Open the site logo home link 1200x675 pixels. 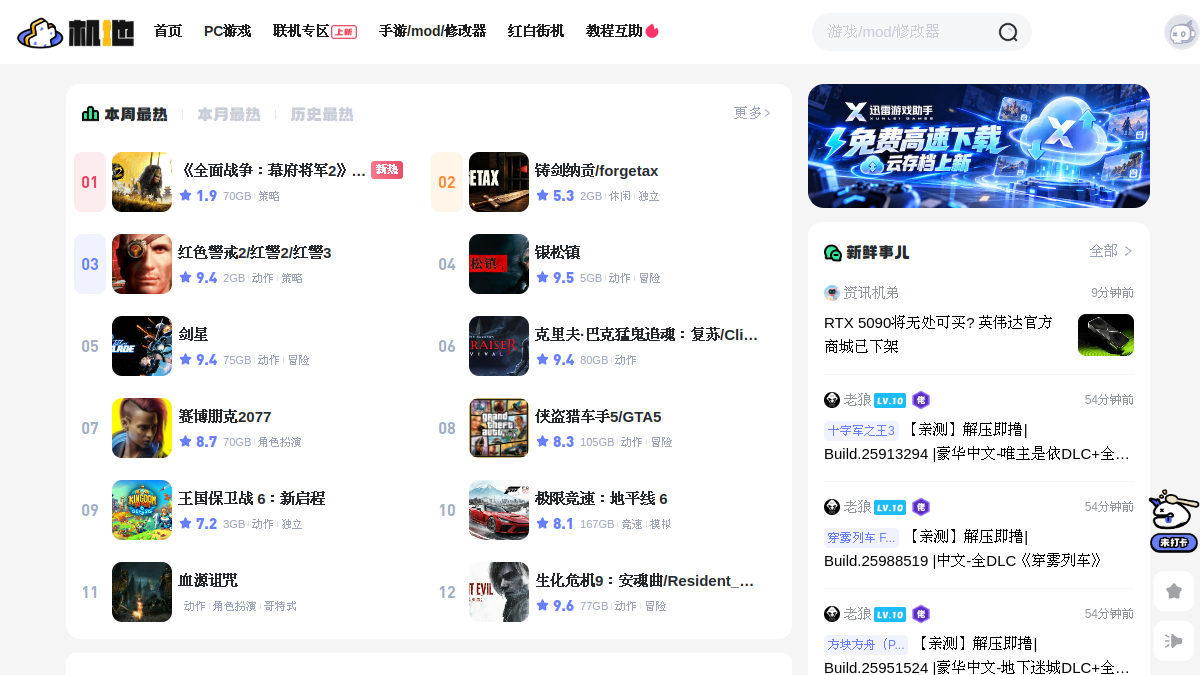(76, 32)
